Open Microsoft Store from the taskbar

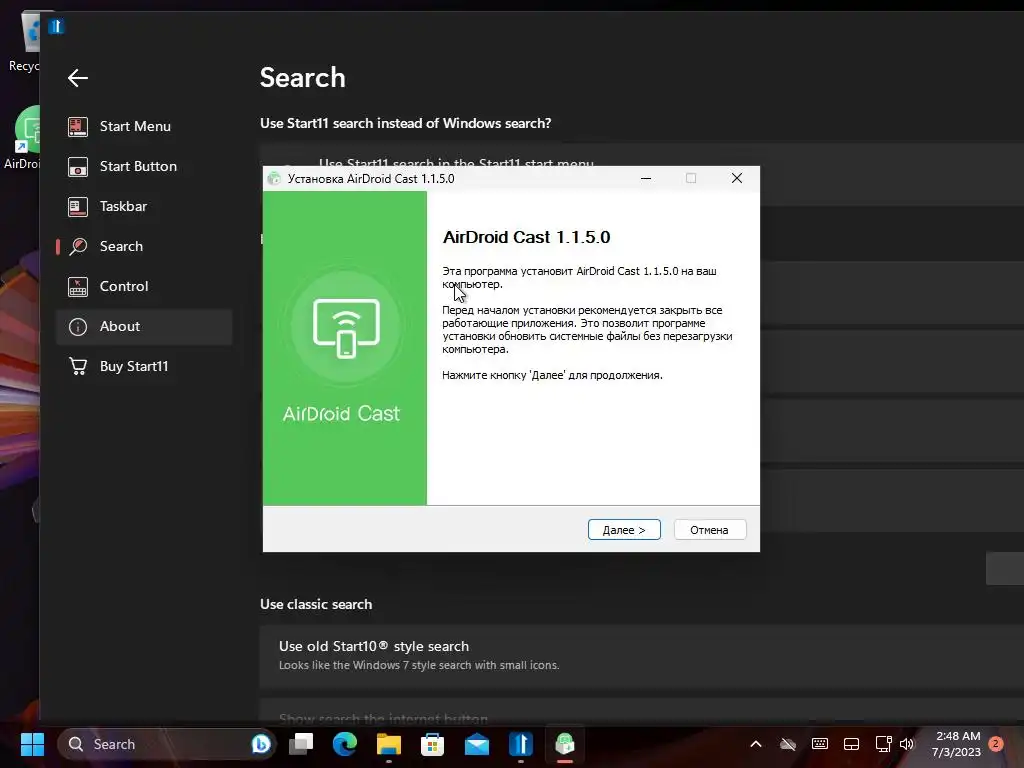[x=432, y=744]
